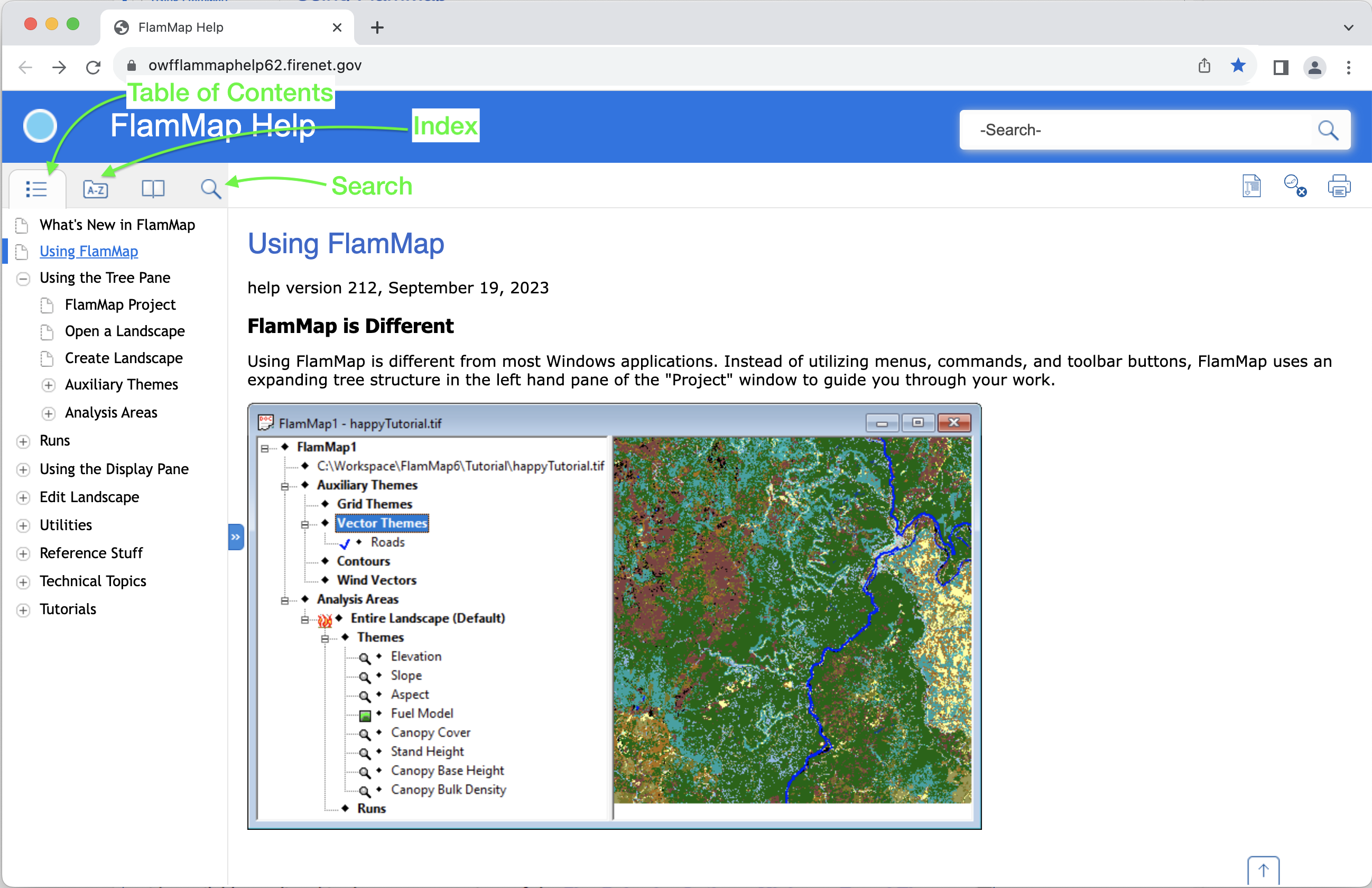Collapse the navigation pane using the chevron handle
Image resolution: width=1372 pixels, height=888 pixels.
[x=236, y=537]
